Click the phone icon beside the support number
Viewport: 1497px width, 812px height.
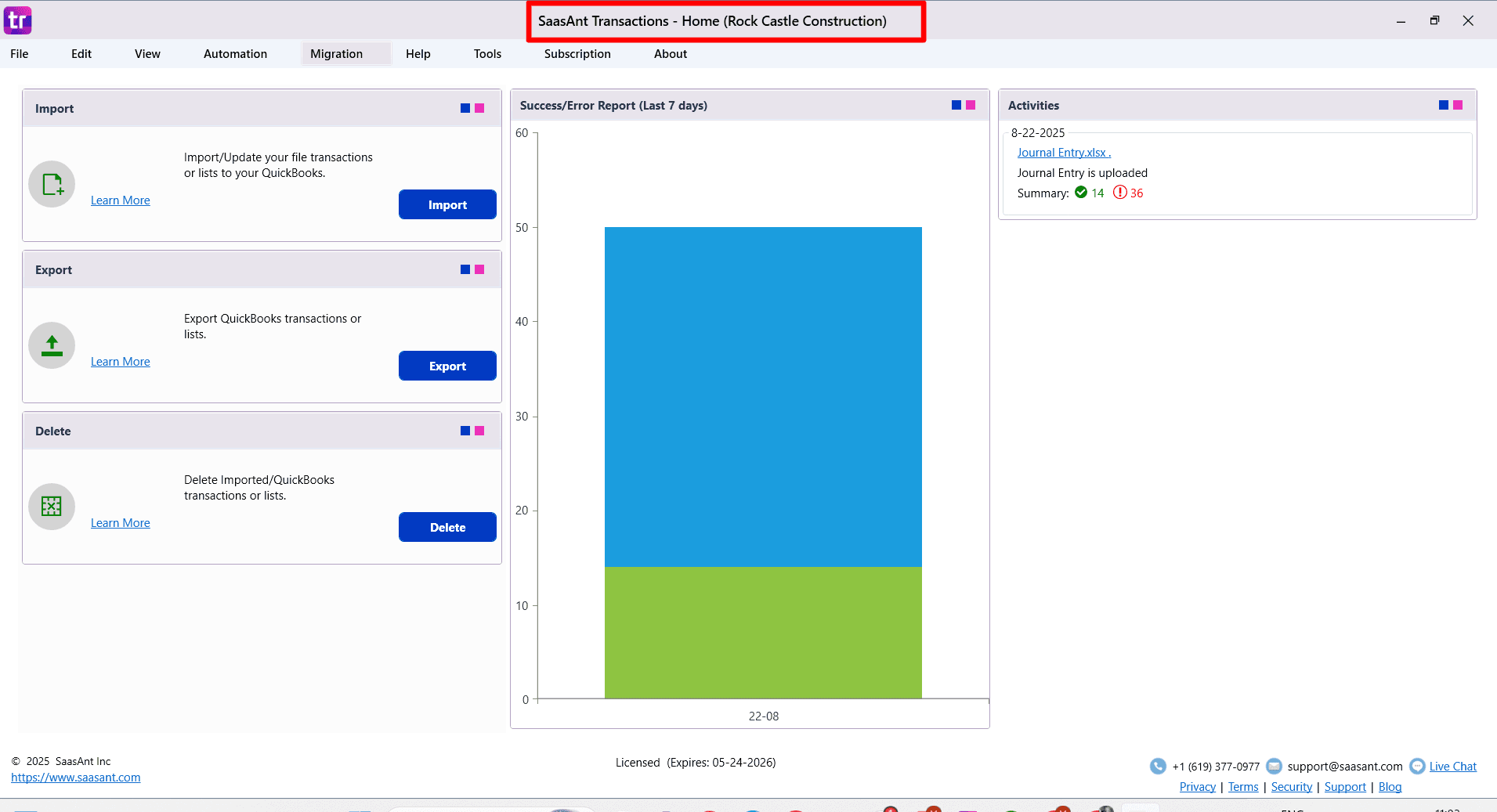point(1158,766)
